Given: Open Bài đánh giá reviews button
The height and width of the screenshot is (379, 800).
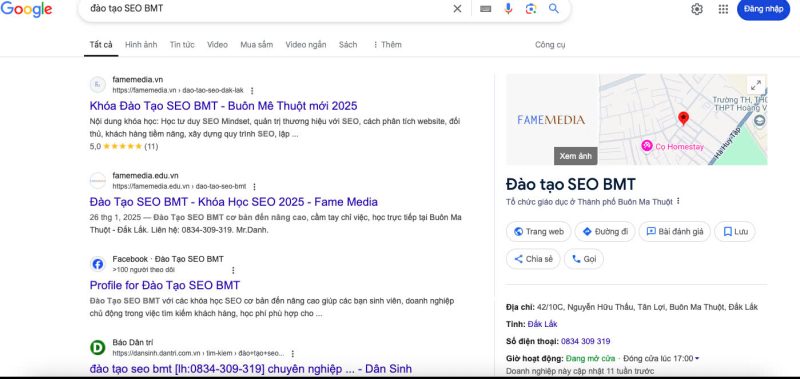Looking at the screenshot, I should click(674, 232).
